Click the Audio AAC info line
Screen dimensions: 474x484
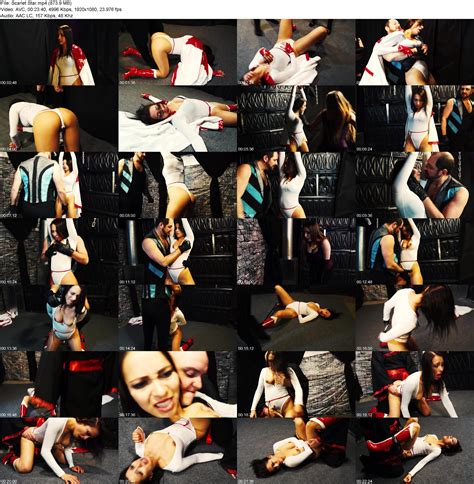(x=36, y=15)
